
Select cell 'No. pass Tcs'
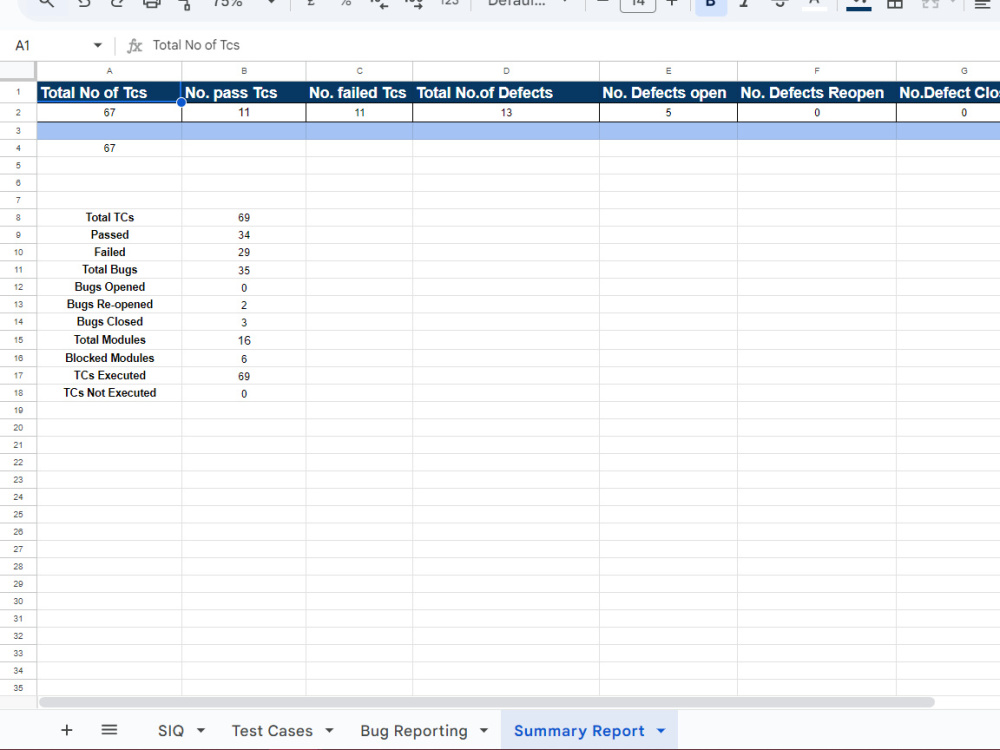pos(244,92)
